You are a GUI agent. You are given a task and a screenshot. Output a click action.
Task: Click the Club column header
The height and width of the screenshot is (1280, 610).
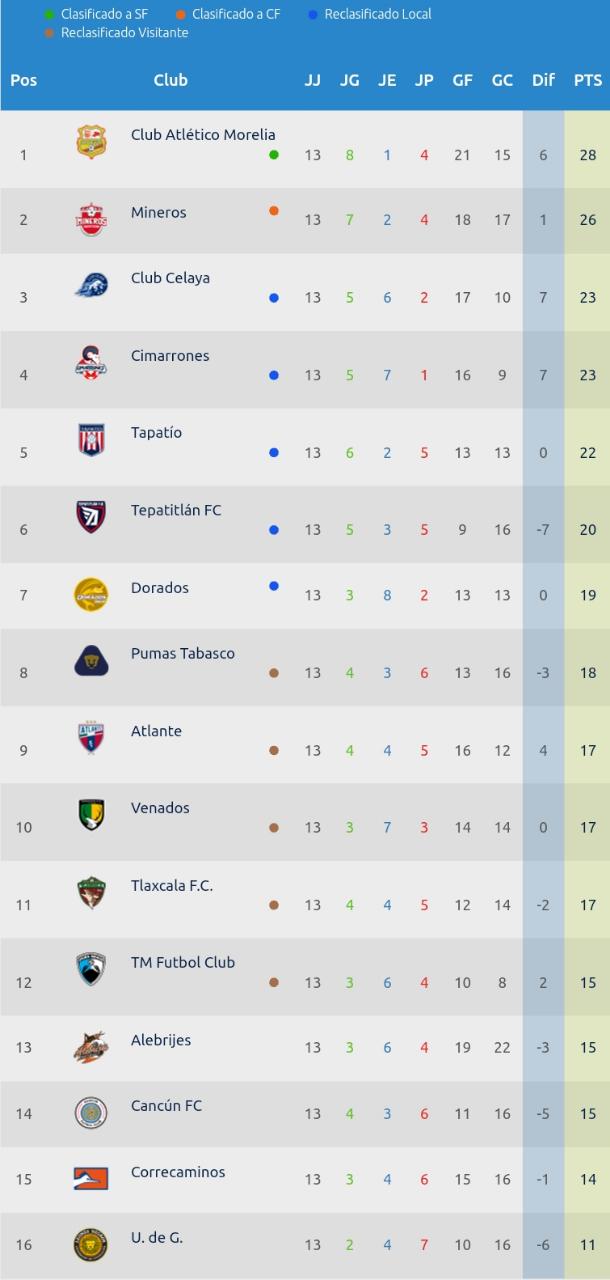click(x=170, y=80)
